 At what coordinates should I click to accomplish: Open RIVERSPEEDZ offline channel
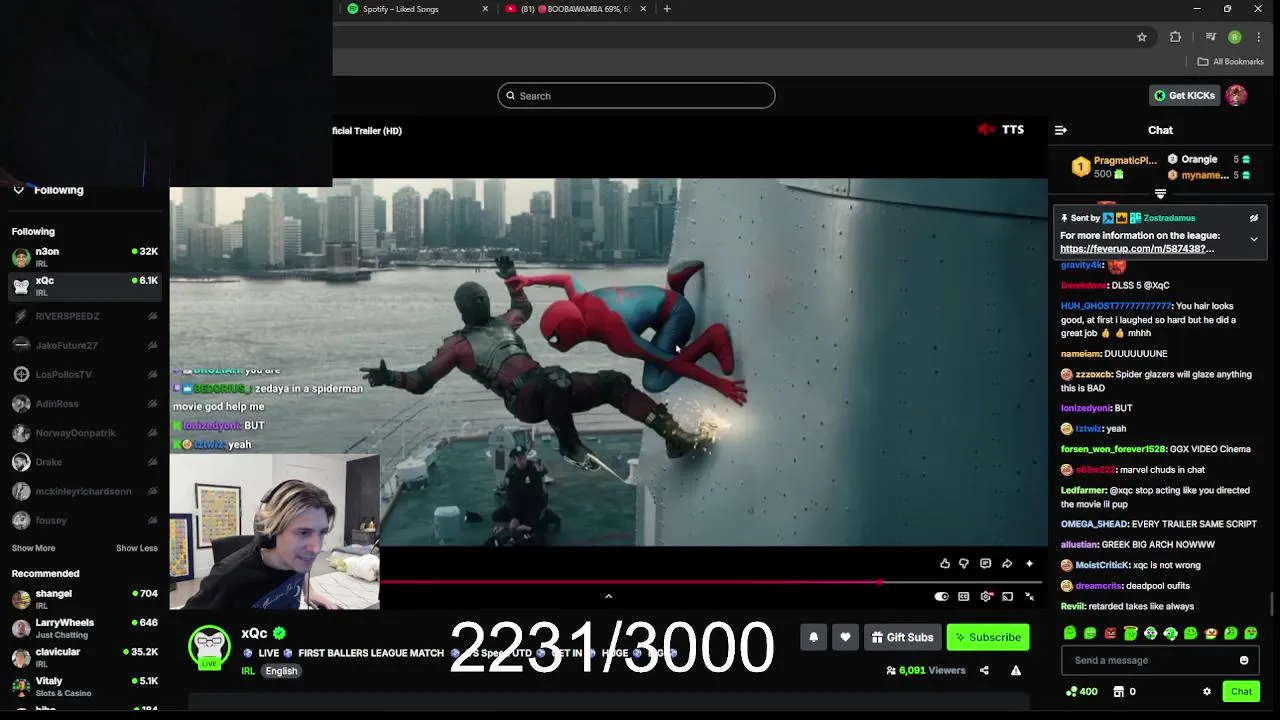[85, 316]
